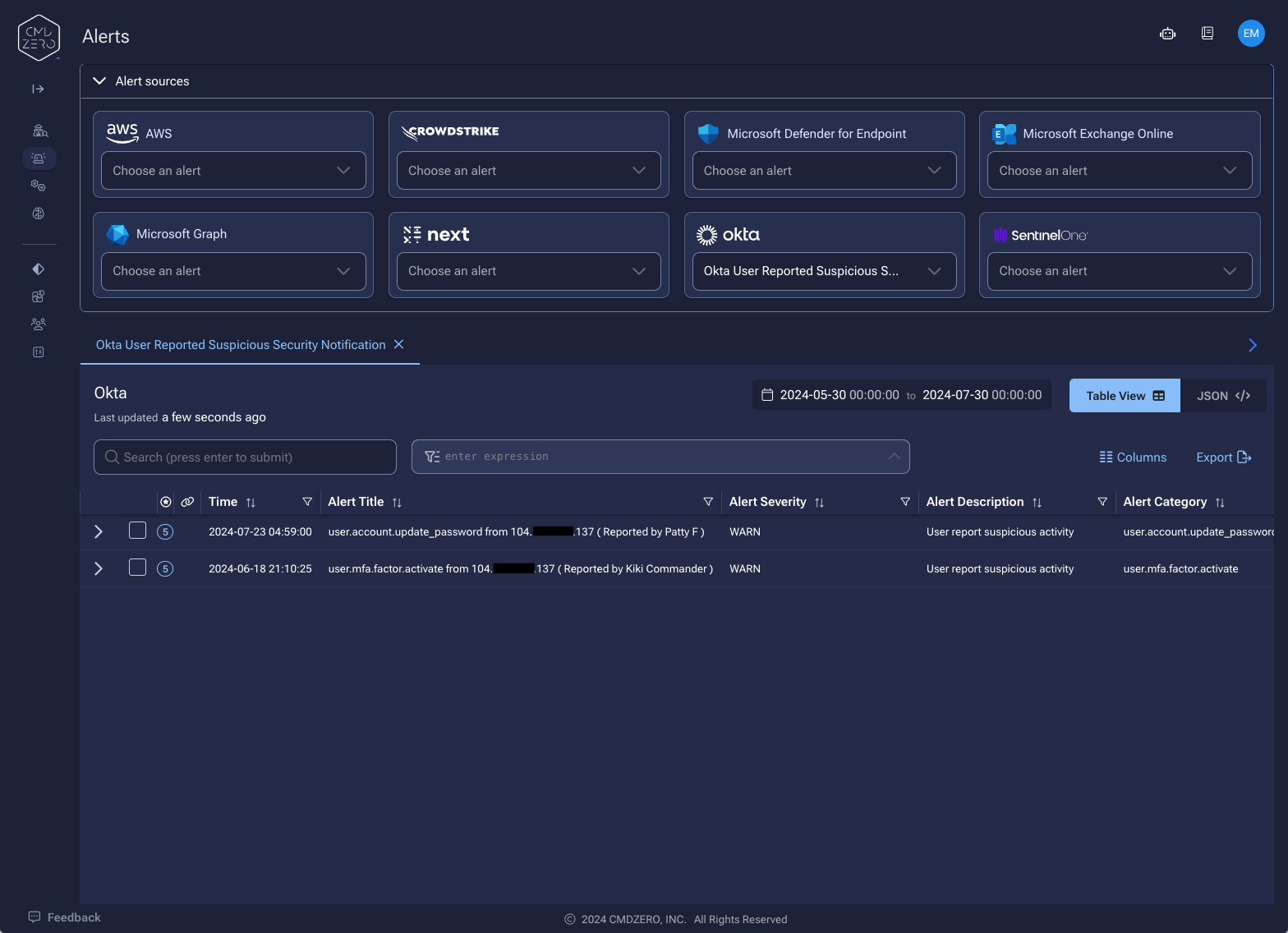The width and height of the screenshot is (1288, 933).
Task: Click the robot assistant icon in header
Action: [x=1168, y=34]
